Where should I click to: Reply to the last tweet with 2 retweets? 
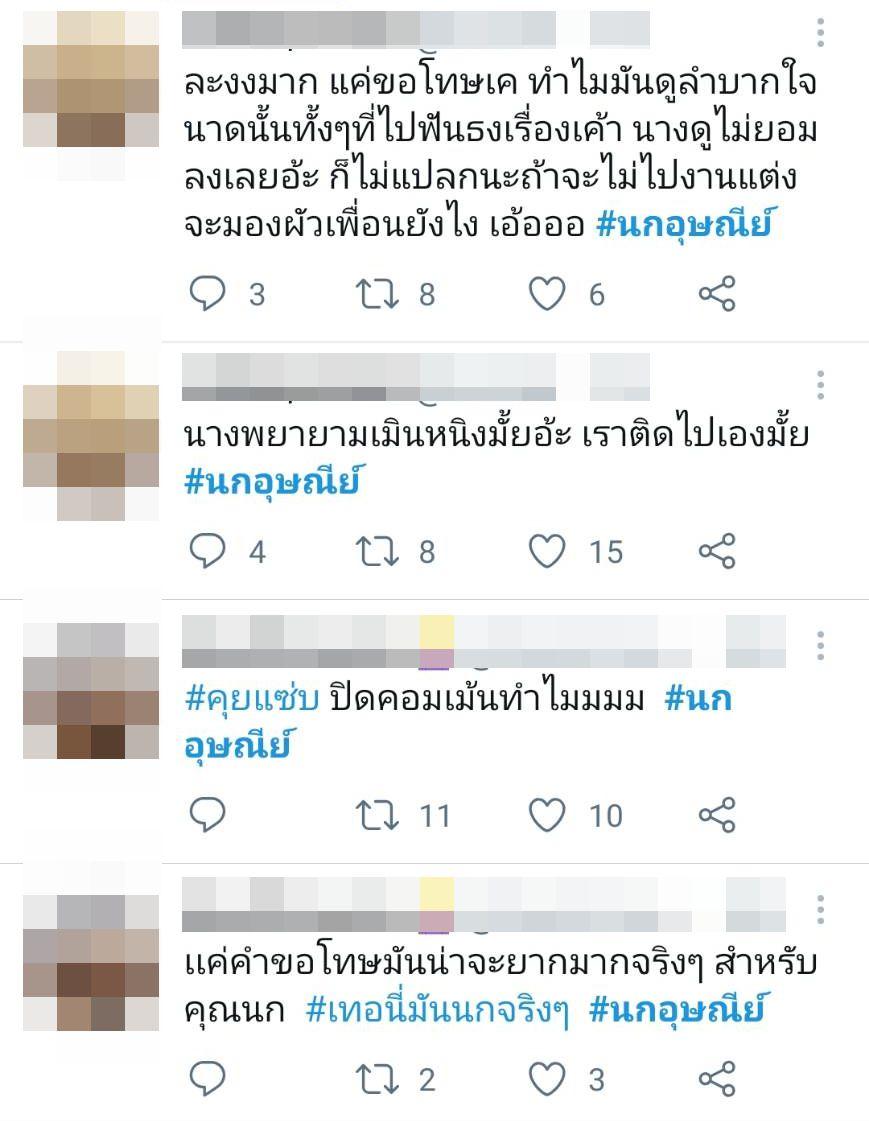pyautogui.click(x=207, y=1078)
